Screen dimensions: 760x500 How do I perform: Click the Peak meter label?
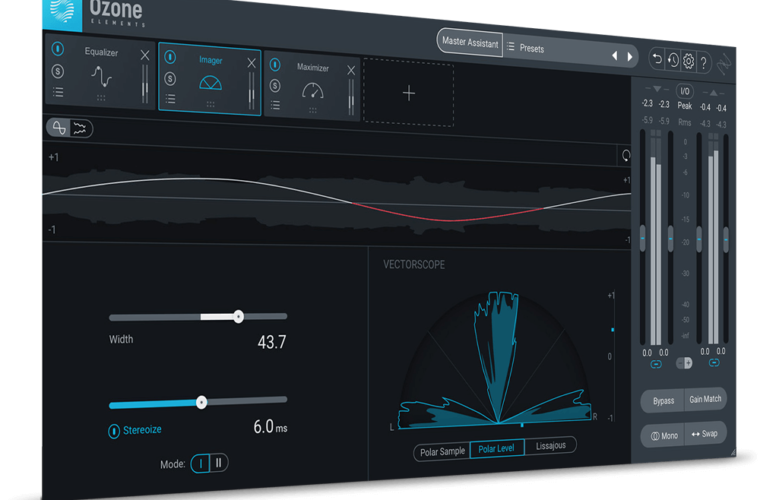684,106
